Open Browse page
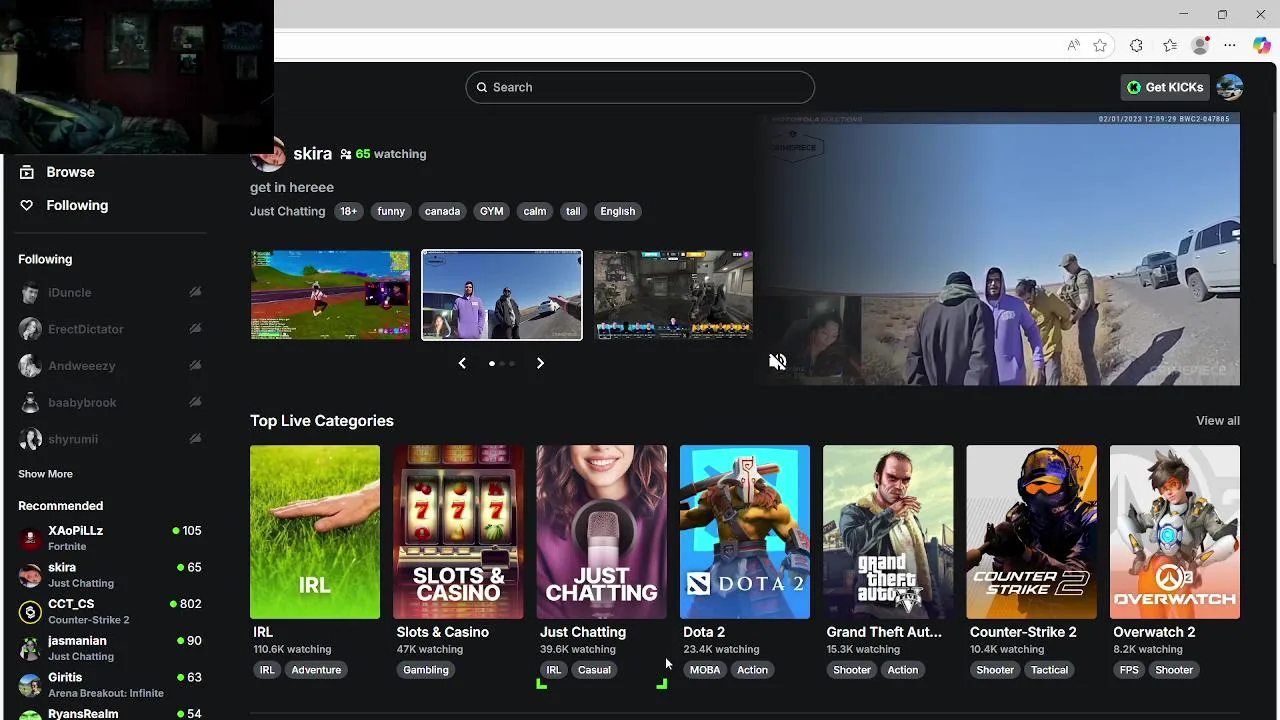Image resolution: width=1280 pixels, height=720 pixels. 70,172
